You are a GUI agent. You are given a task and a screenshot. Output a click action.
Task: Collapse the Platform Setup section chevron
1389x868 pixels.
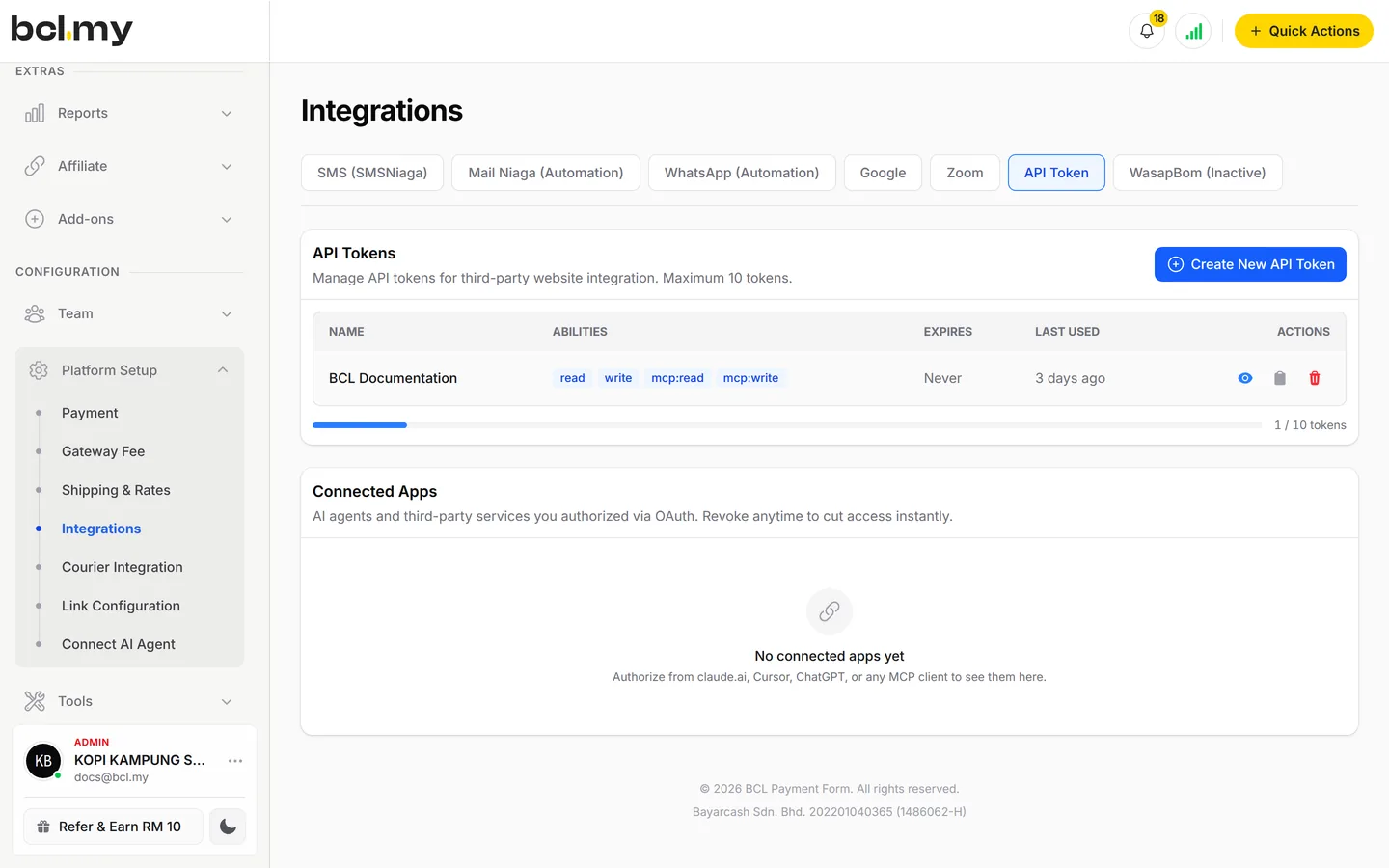223,370
